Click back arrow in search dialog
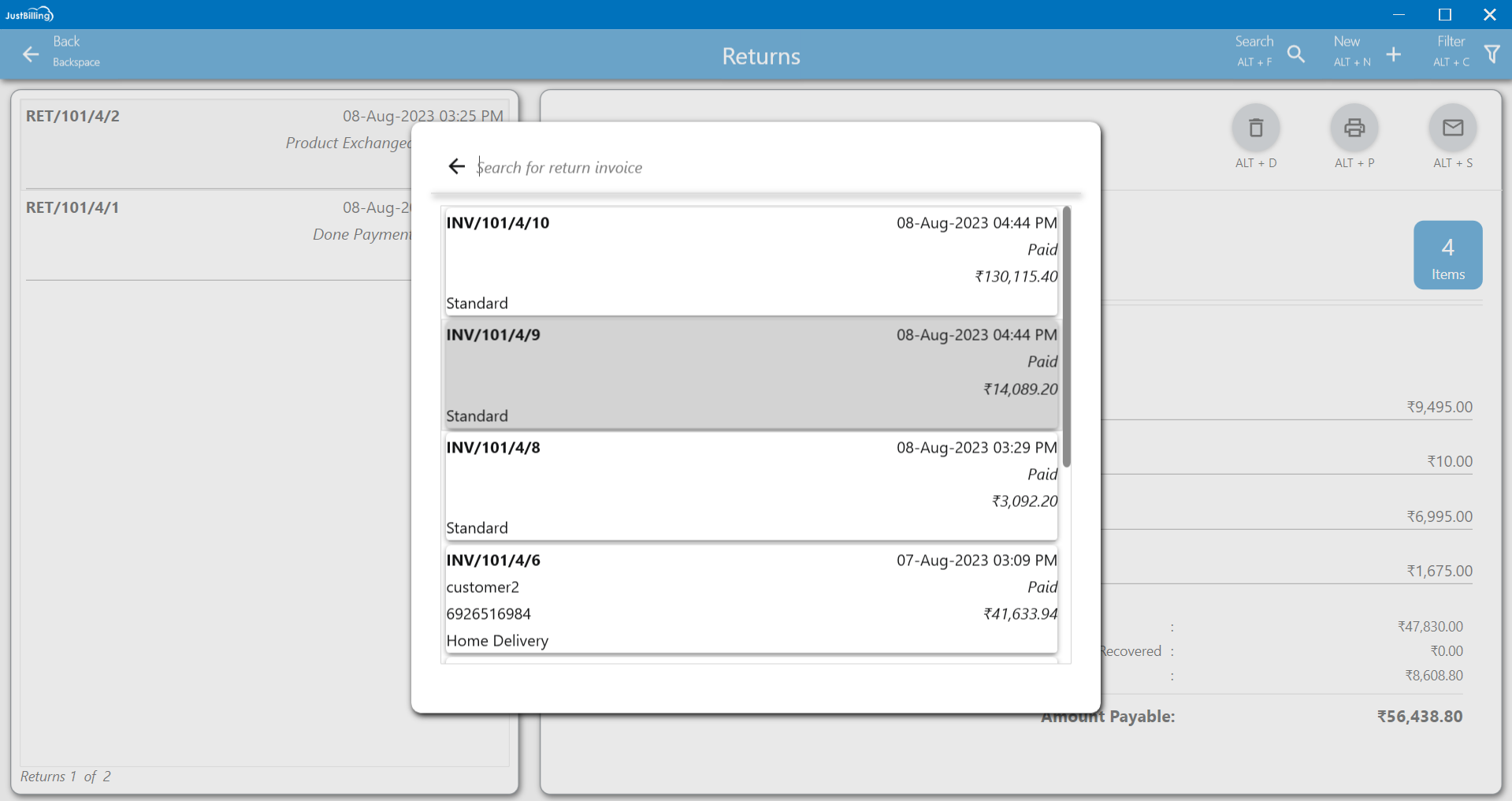Viewport: 1512px width, 801px height. click(457, 166)
